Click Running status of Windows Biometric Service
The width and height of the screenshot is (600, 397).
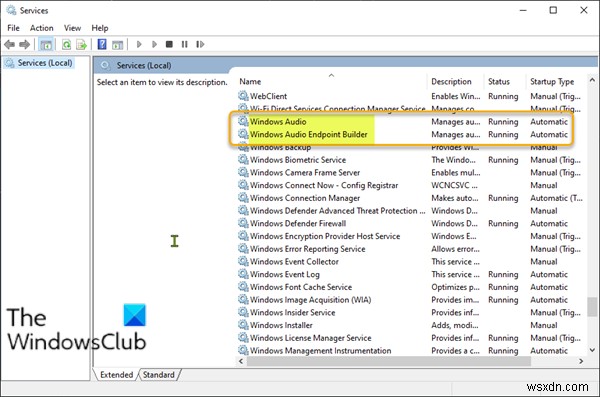click(x=503, y=160)
